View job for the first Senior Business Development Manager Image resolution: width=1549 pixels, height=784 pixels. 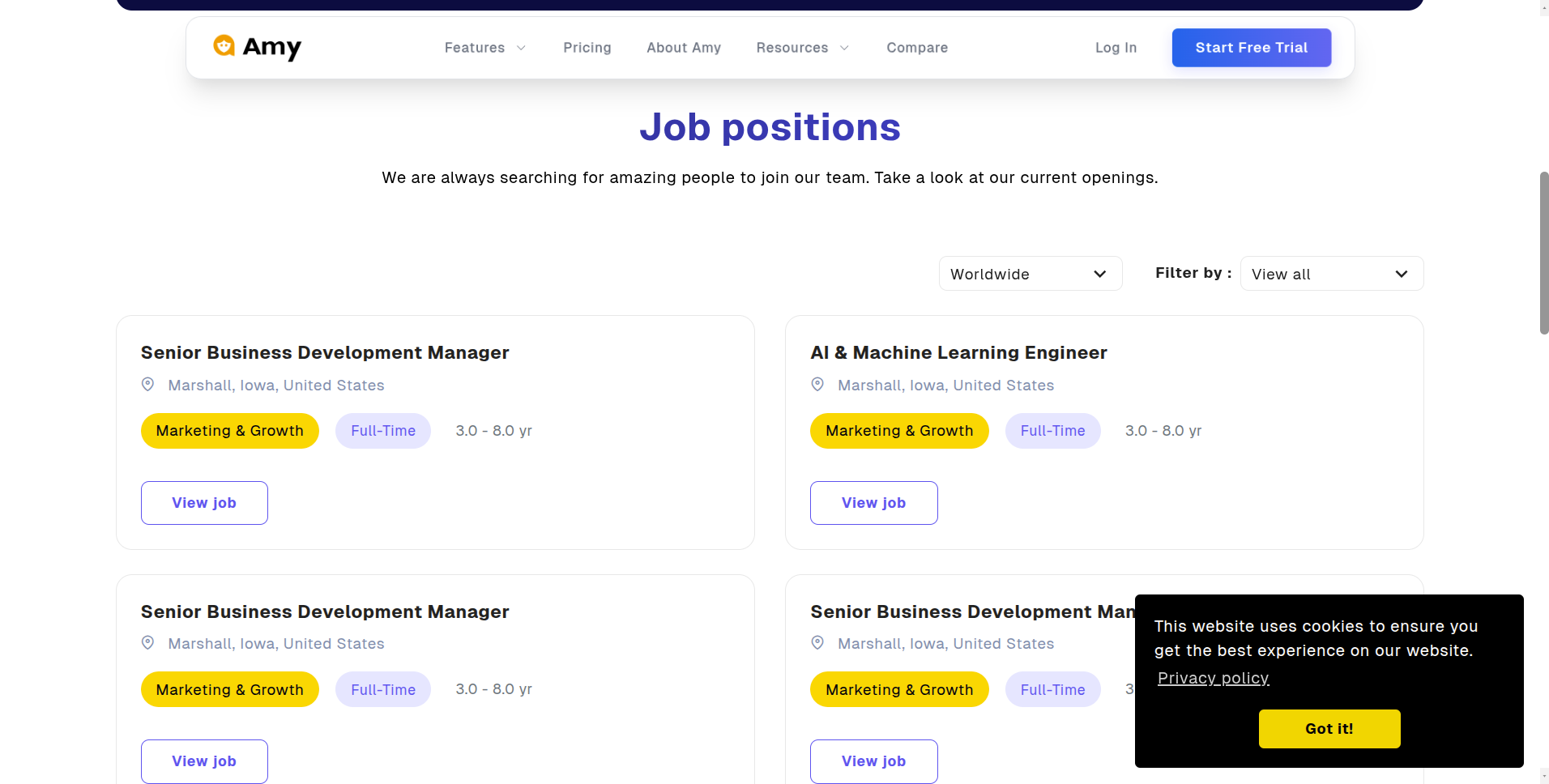[x=203, y=502]
